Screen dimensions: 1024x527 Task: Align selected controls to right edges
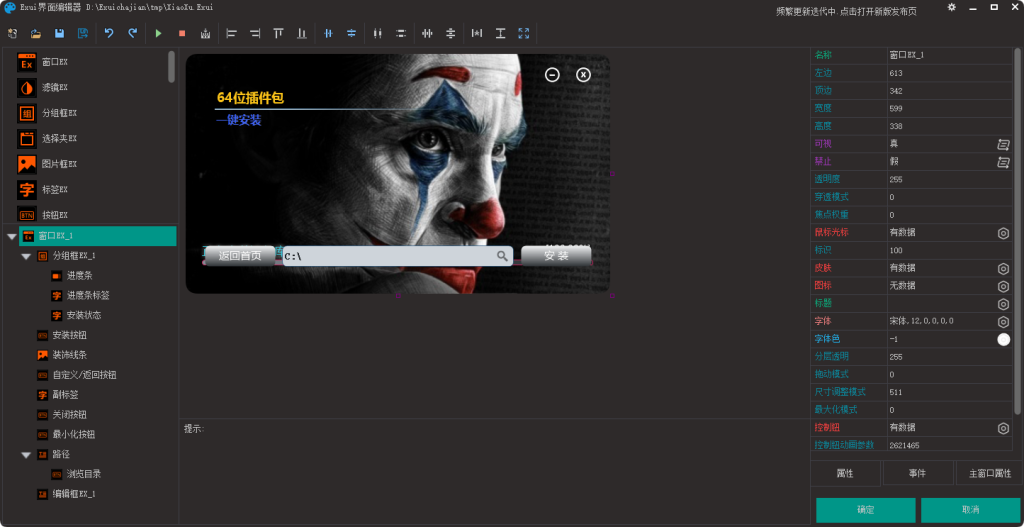coord(255,33)
